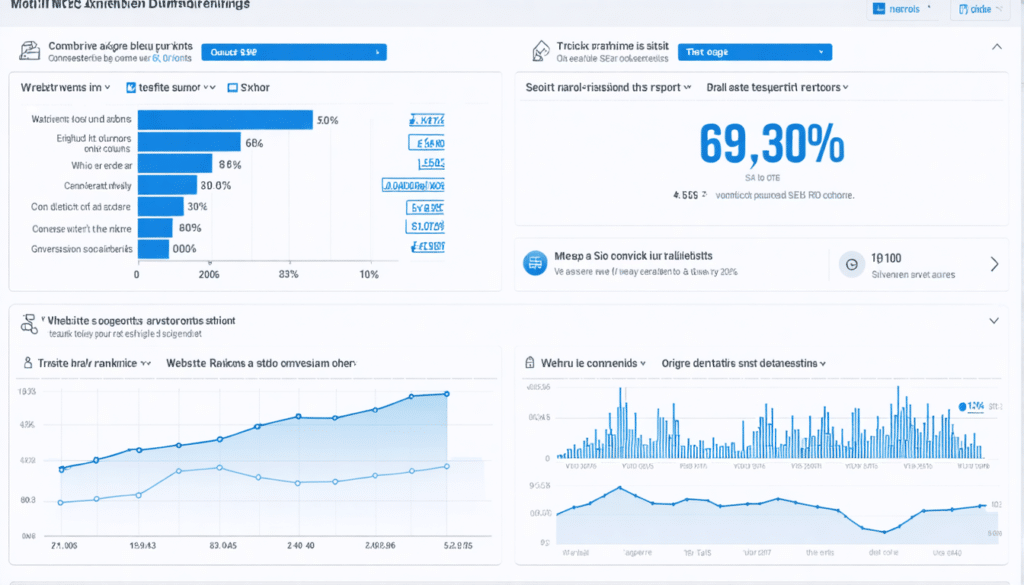
Task: Open the 'Wehru le connenids' dropdown
Action: pyautogui.click(x=593, y=363)
